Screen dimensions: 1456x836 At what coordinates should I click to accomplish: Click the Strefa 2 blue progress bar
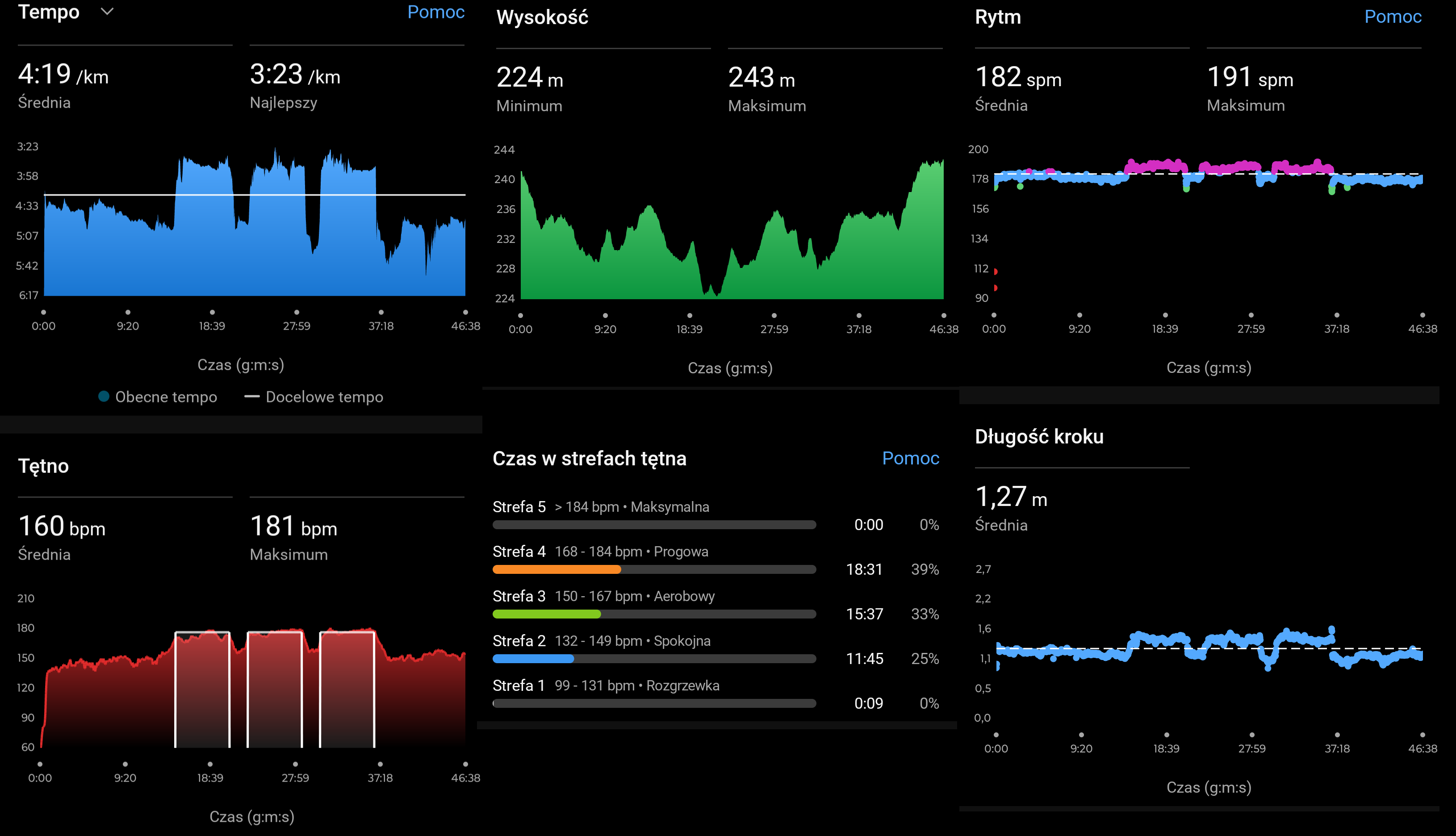(533, 659)
